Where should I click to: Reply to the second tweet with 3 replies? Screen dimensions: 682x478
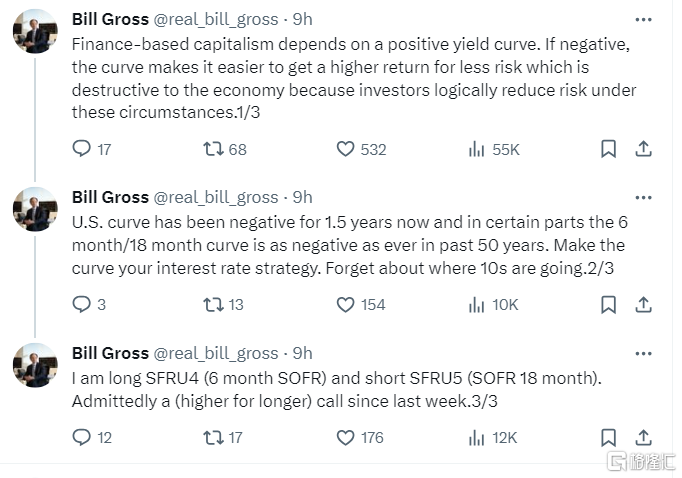pos(82,304)
